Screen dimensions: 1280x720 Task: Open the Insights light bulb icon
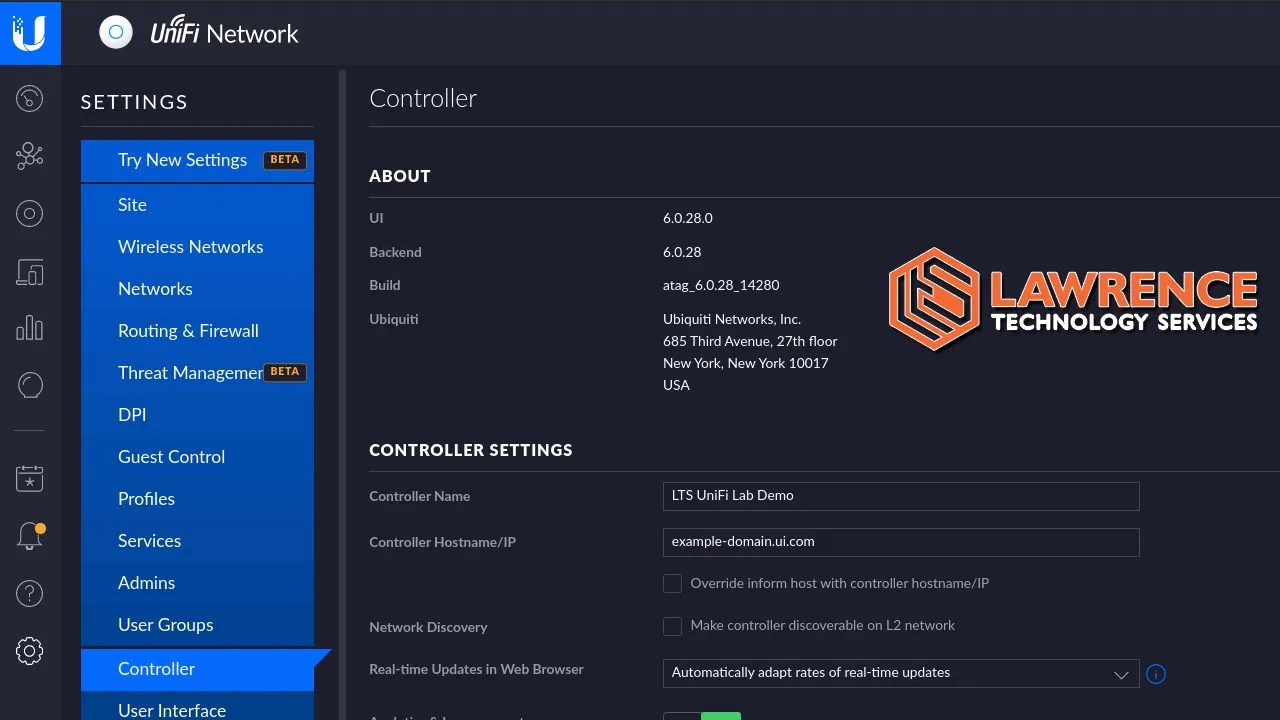[x=30, y=385]
